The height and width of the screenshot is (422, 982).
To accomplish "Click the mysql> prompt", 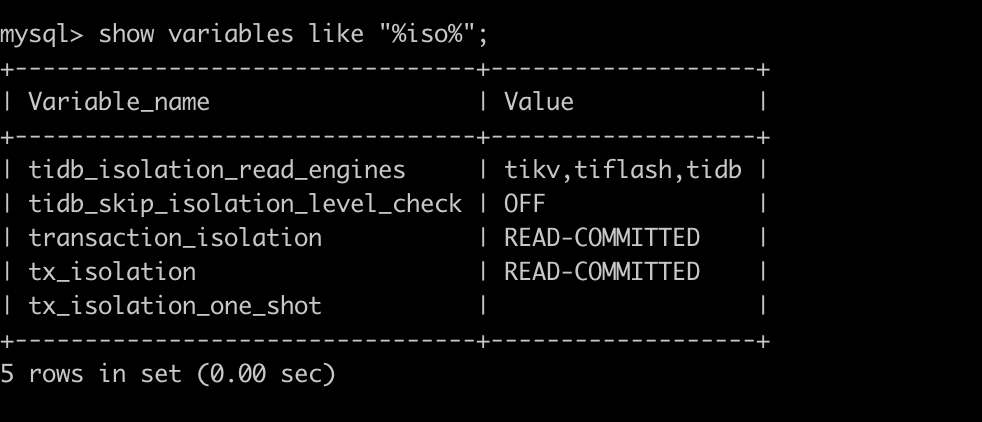I will (43, 35).
